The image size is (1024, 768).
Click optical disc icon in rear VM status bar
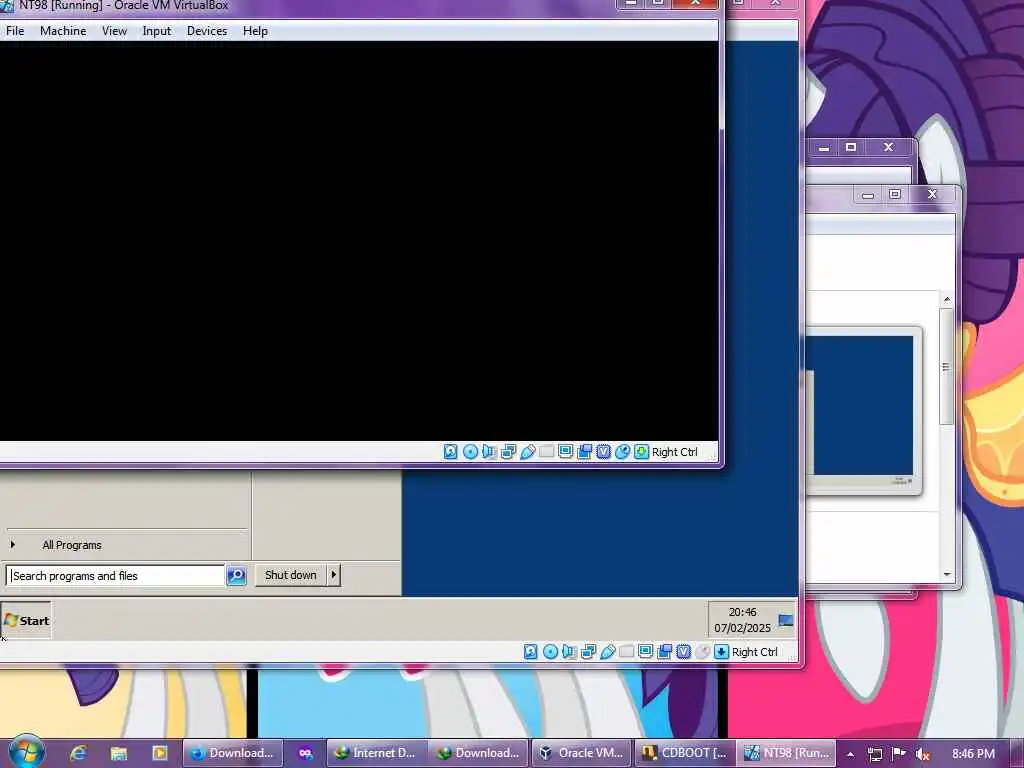point(551,651)
